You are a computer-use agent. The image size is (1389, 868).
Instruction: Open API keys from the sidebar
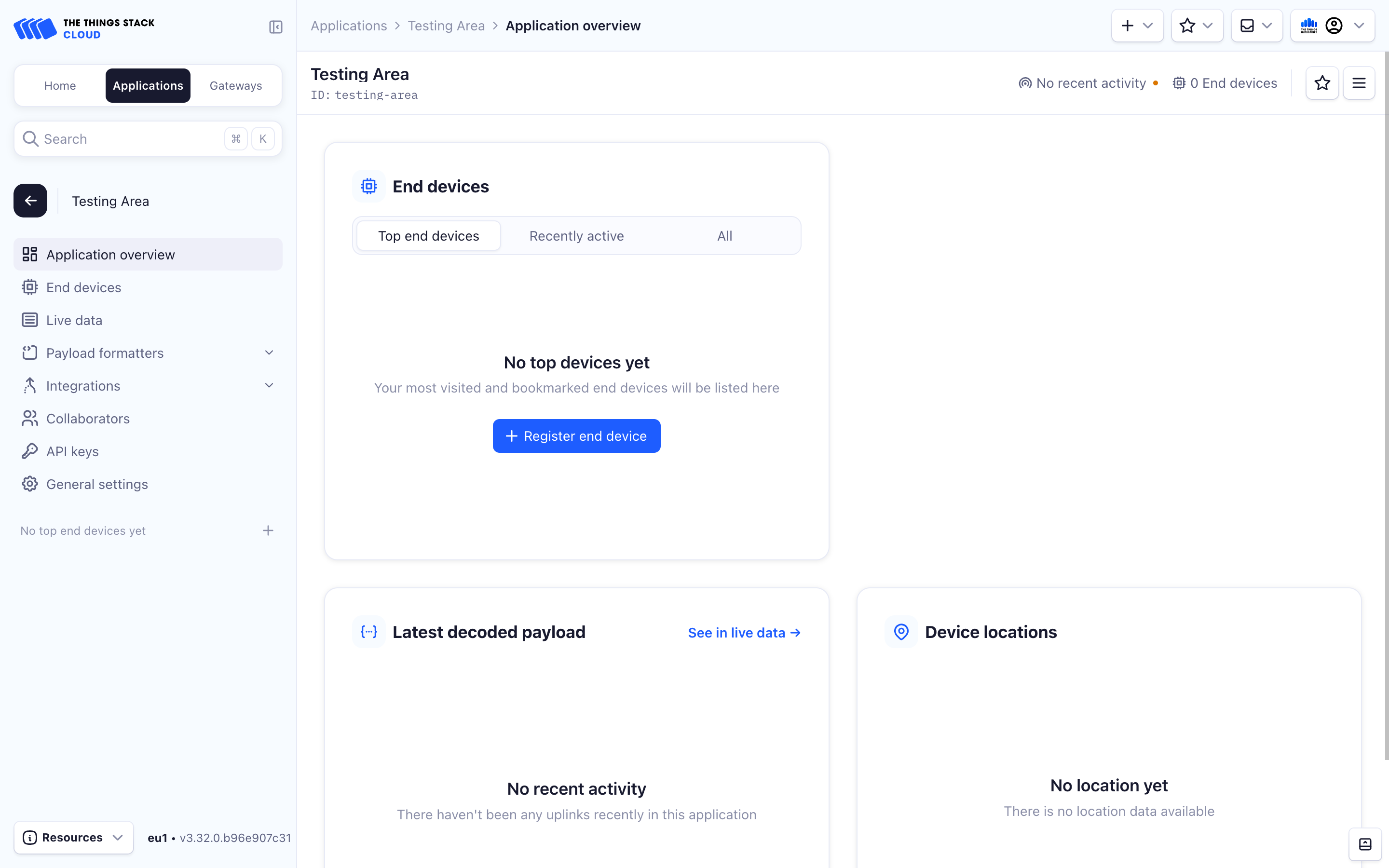pyautogui.click(x=72, y=451)
